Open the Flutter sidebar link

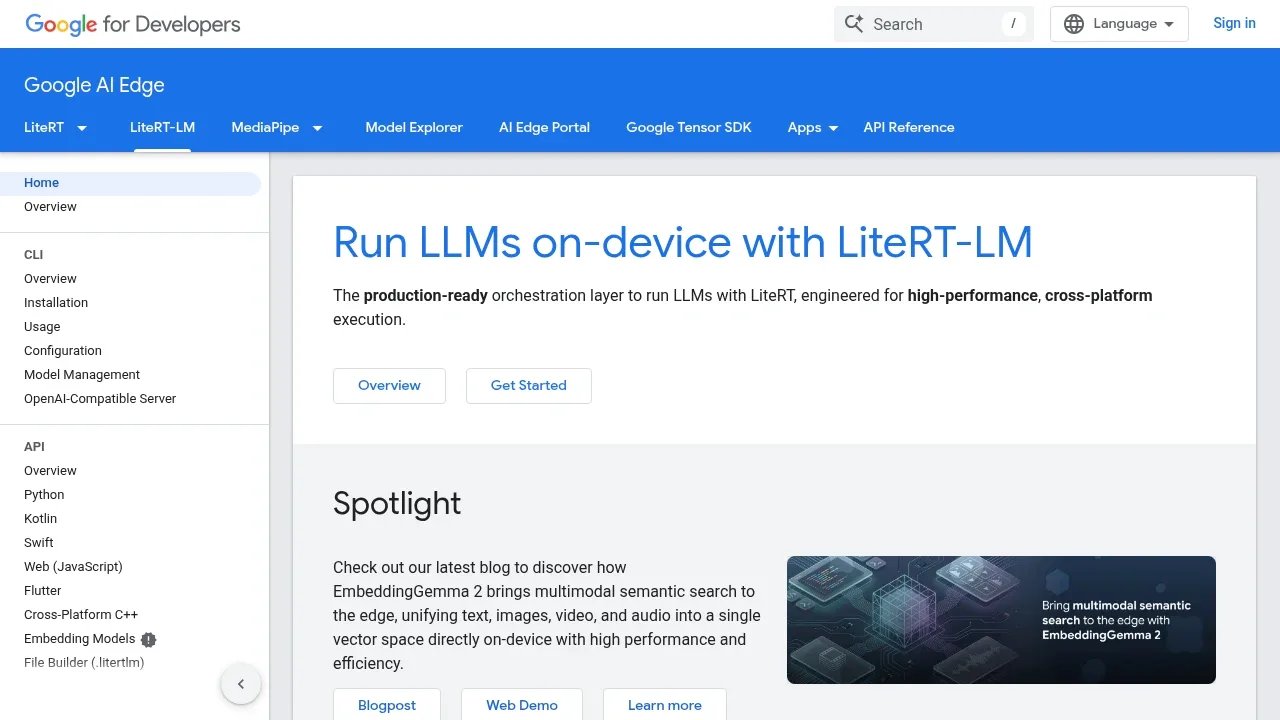click(43, 591)
